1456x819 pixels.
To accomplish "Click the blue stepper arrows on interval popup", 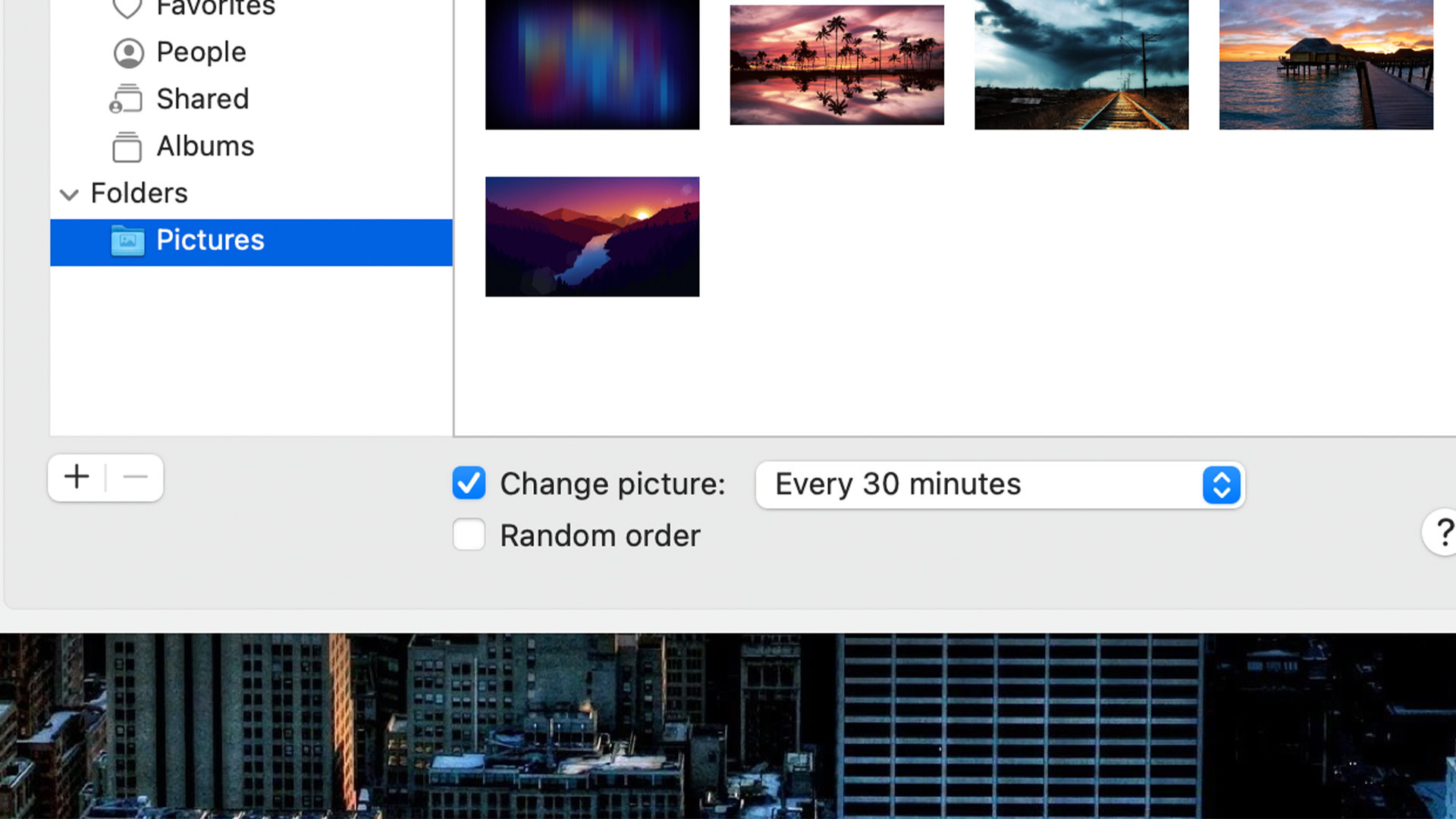I will (1221, 485).
